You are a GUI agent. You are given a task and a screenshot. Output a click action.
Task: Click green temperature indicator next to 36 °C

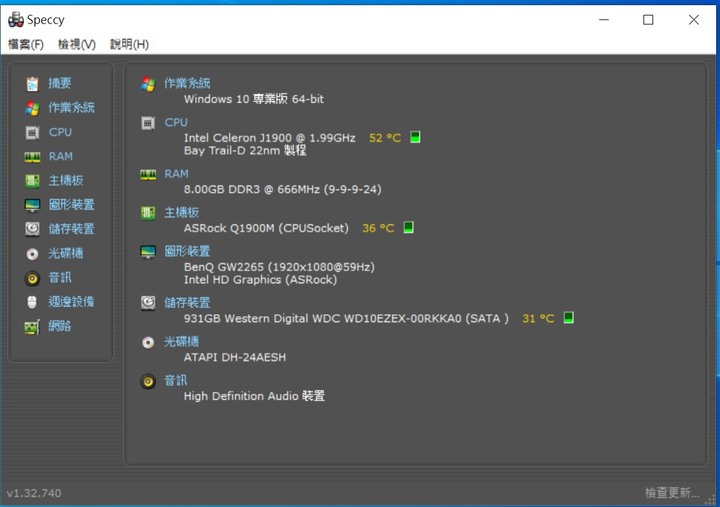coord(408,227)
